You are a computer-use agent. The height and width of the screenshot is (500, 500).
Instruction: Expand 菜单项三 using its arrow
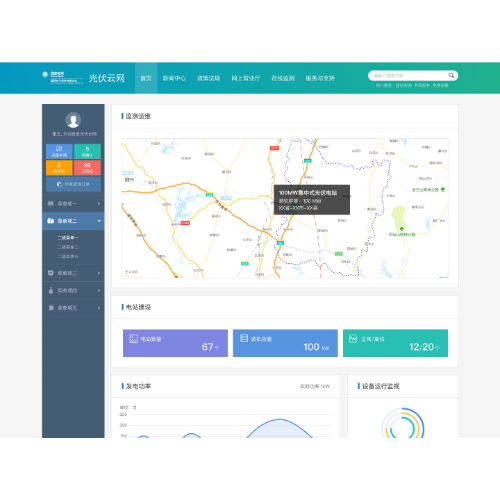coord(99,273)
